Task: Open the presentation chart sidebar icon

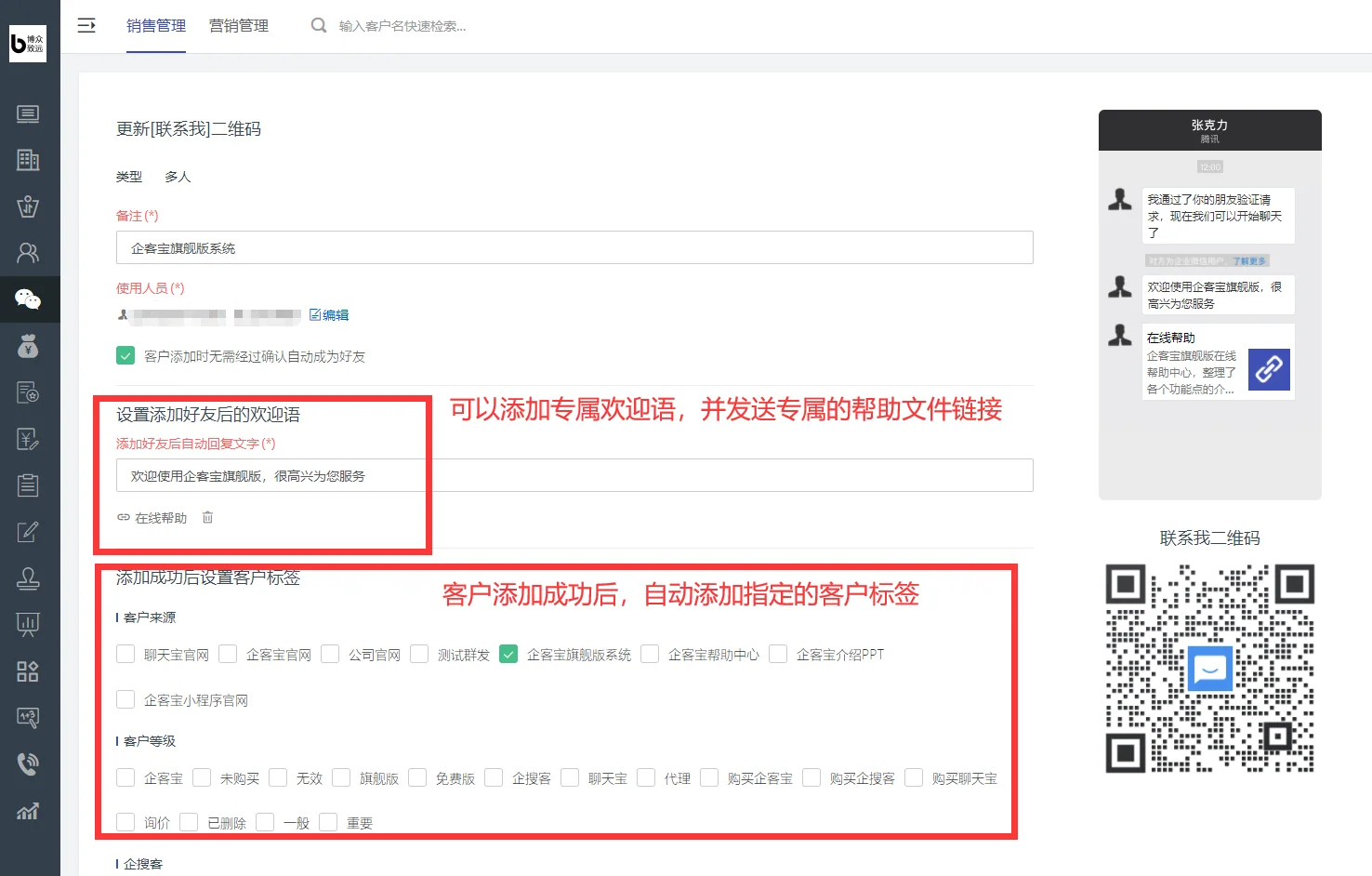Action: pyautogui.click(x=28, y=625)
